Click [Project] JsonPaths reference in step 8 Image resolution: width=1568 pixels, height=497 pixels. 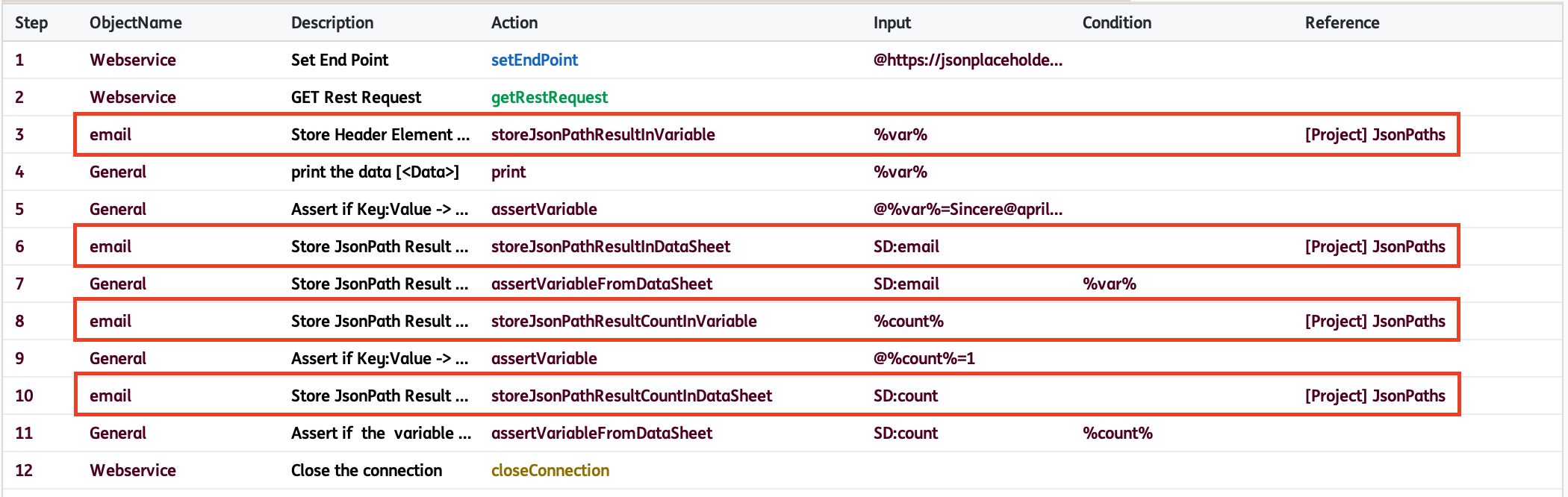[1375, 321]
